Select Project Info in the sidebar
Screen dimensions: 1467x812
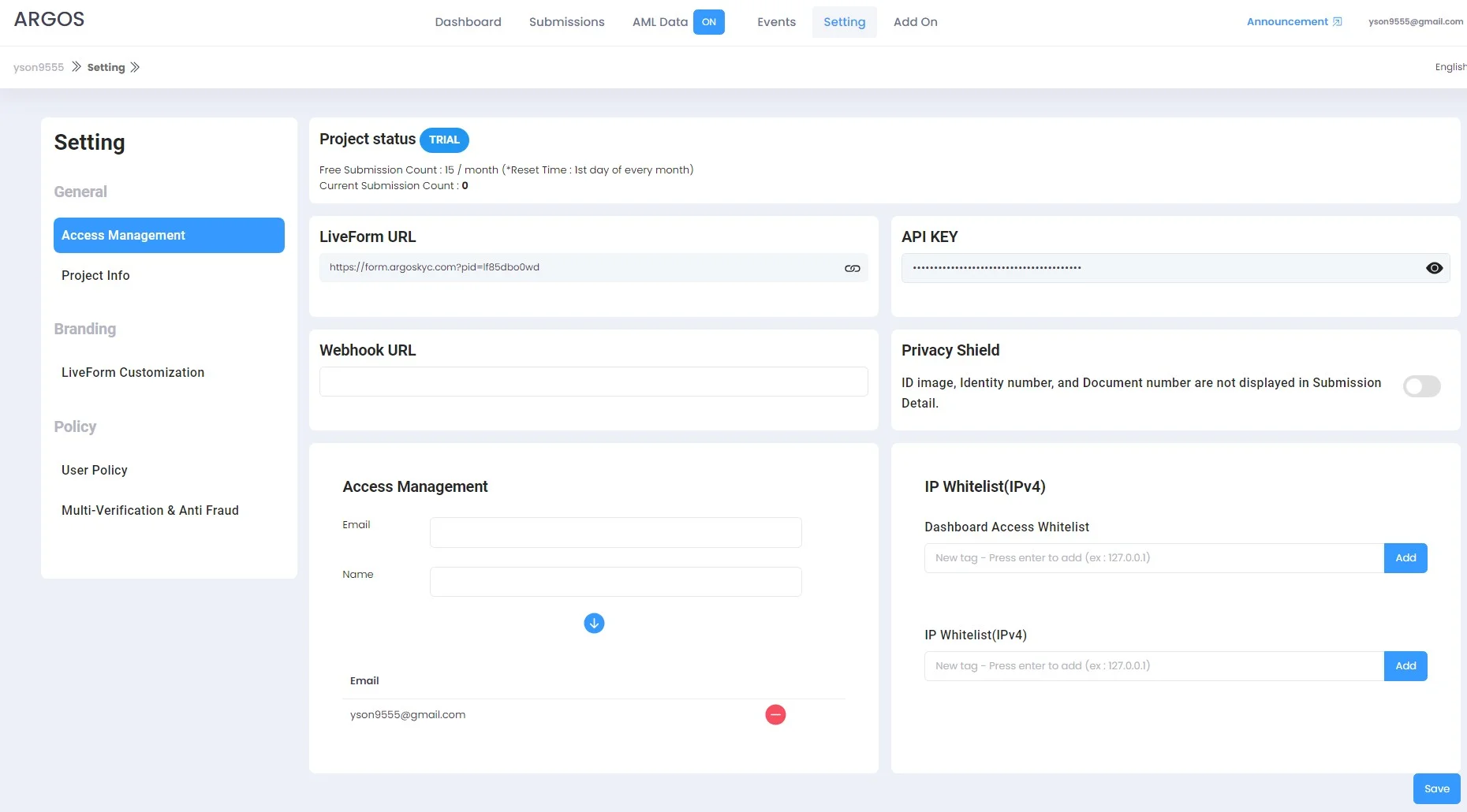(95, 275)
